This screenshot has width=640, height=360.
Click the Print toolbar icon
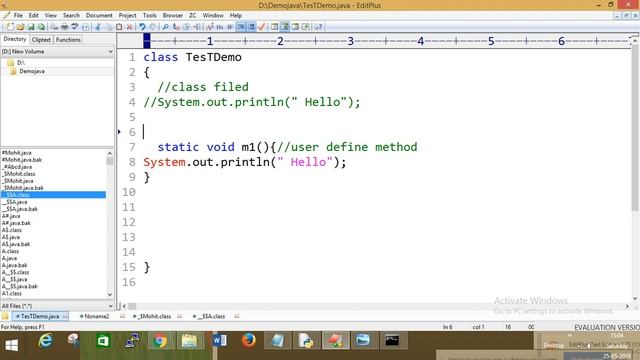(x=64, y=27)
